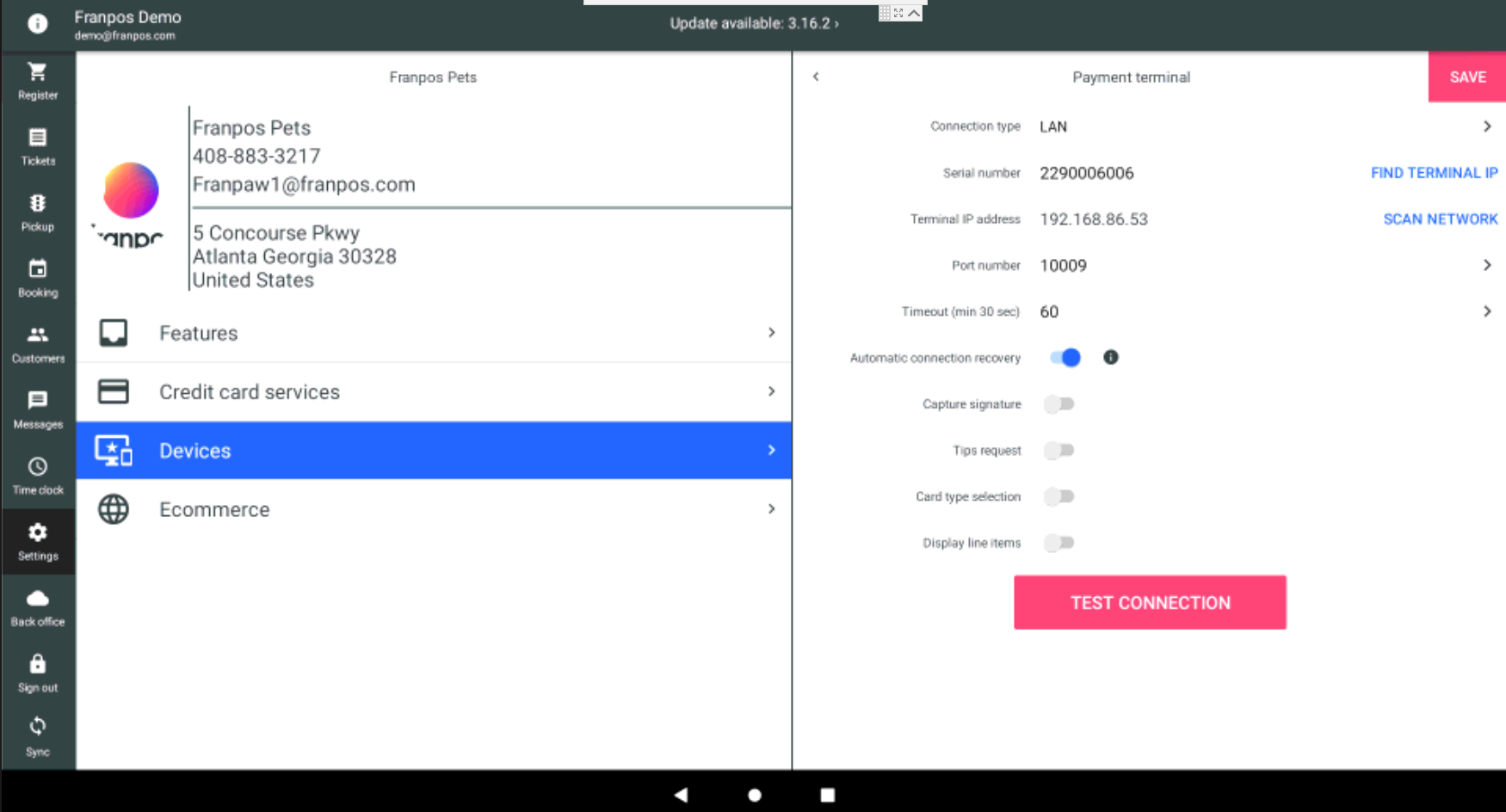The width and height of the screenshot is (1506, 812).
Task: Expand Timeout chevron
Action: [x=1487, y=311]
